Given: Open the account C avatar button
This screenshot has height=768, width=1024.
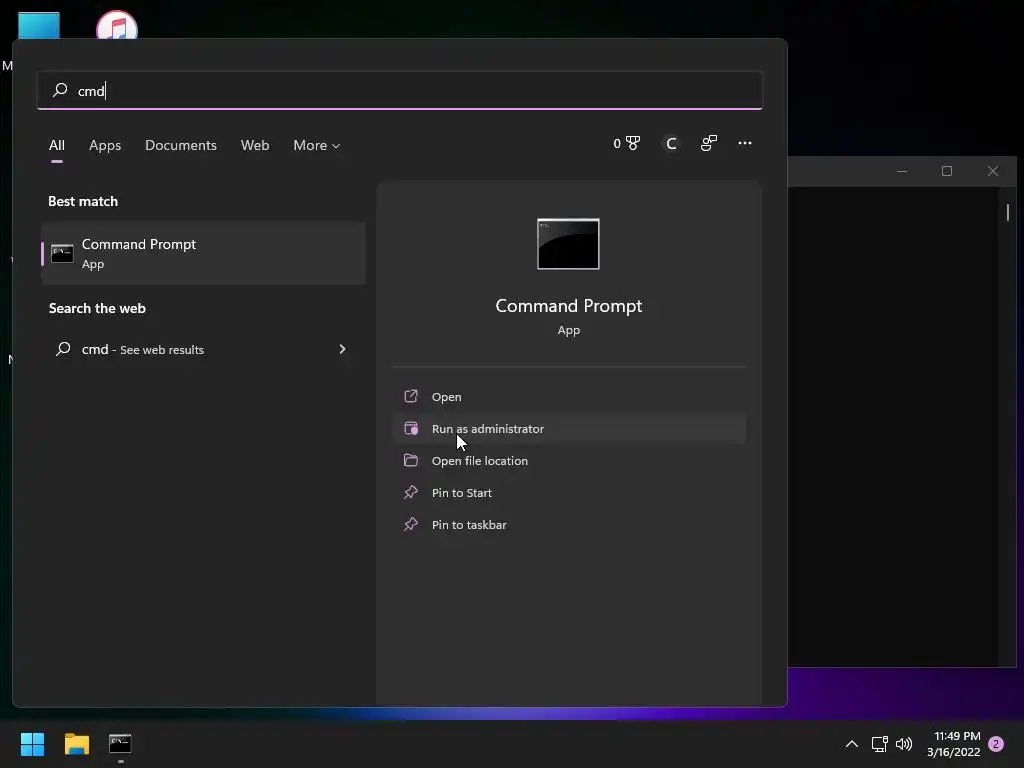Looking at the screenshot, I should [671, 143].
